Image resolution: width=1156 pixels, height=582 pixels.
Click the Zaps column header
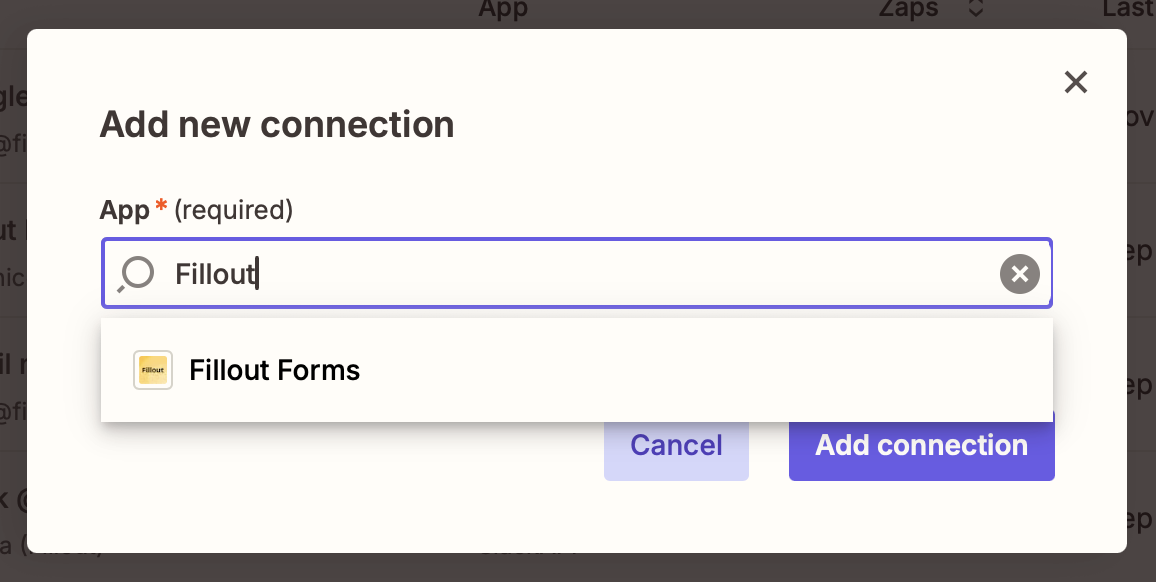coord(911,10)
